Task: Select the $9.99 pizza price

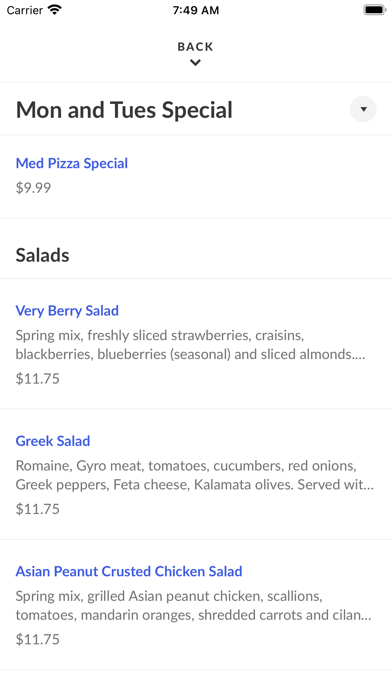Action: pyautogui.click(x=33, y=188)
